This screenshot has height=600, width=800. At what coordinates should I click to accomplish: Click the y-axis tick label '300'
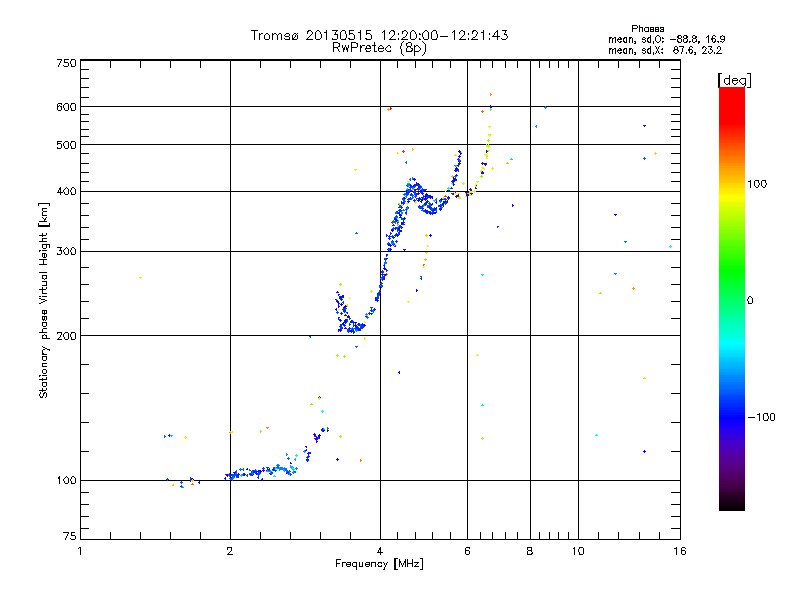coord(66,252)
